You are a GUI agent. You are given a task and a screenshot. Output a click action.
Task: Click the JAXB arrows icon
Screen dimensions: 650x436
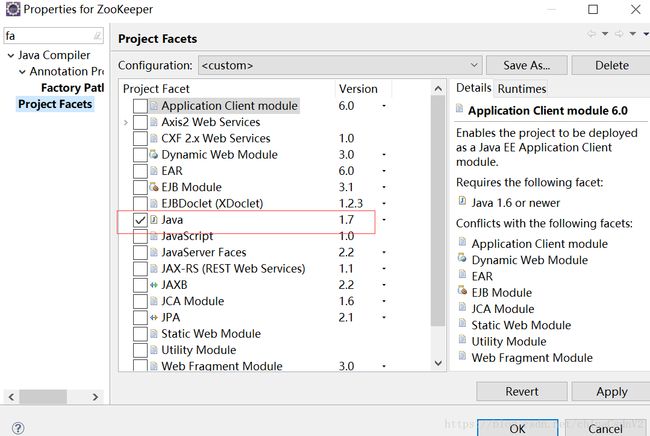tap(154, 285)
